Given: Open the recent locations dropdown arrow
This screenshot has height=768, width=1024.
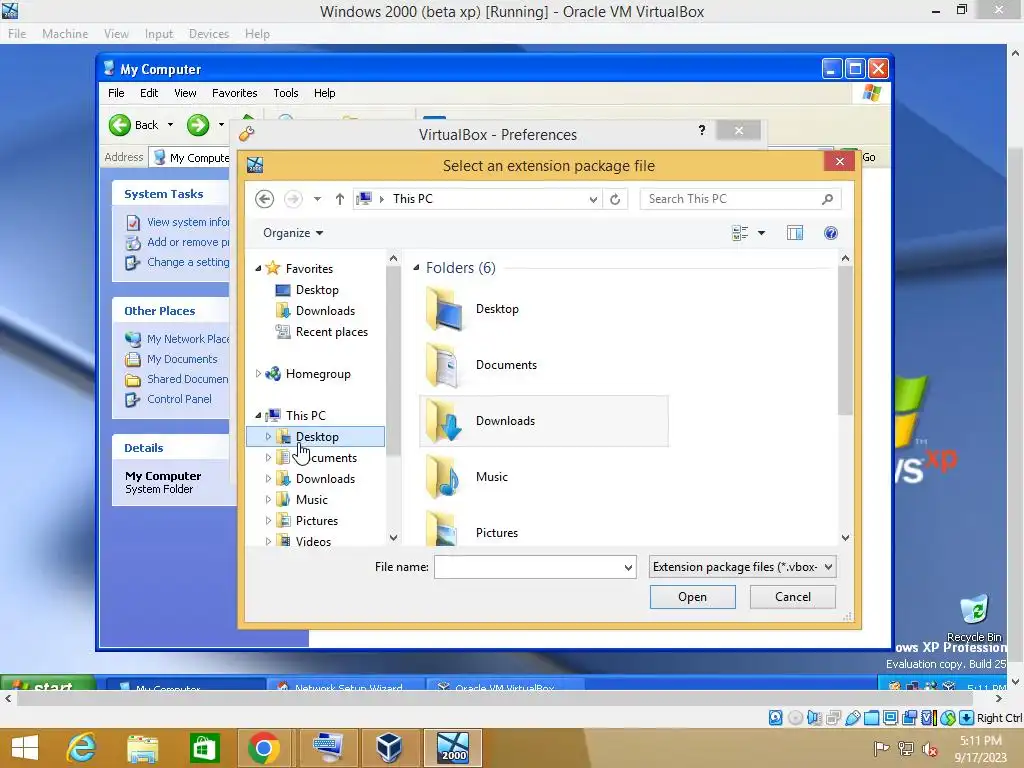Looking at the screenshot, I should coord(317,199).
